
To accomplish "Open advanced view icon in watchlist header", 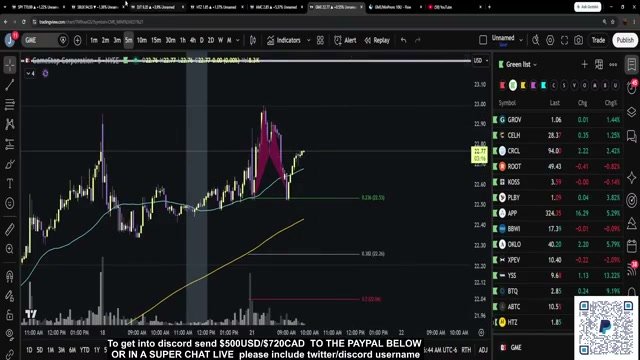I will pyautogui.click(x=599, y=64).
